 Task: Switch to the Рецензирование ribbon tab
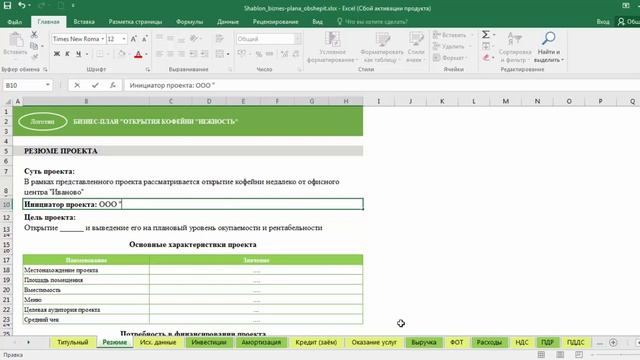(276, 22)
